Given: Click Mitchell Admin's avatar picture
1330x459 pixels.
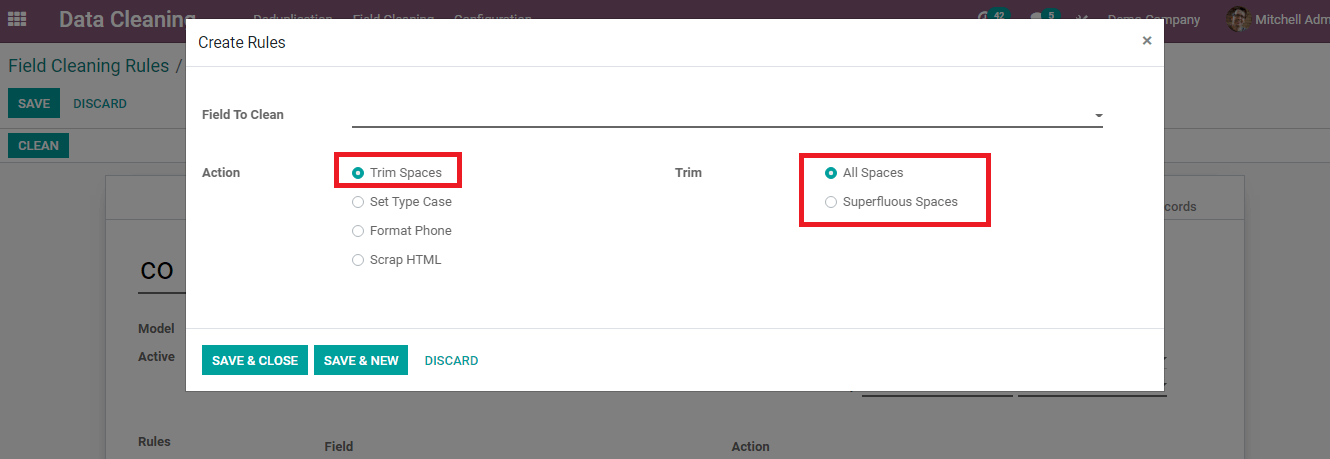Looking at the screenshot, I should pyautogui.click(x=1238, y=19).
